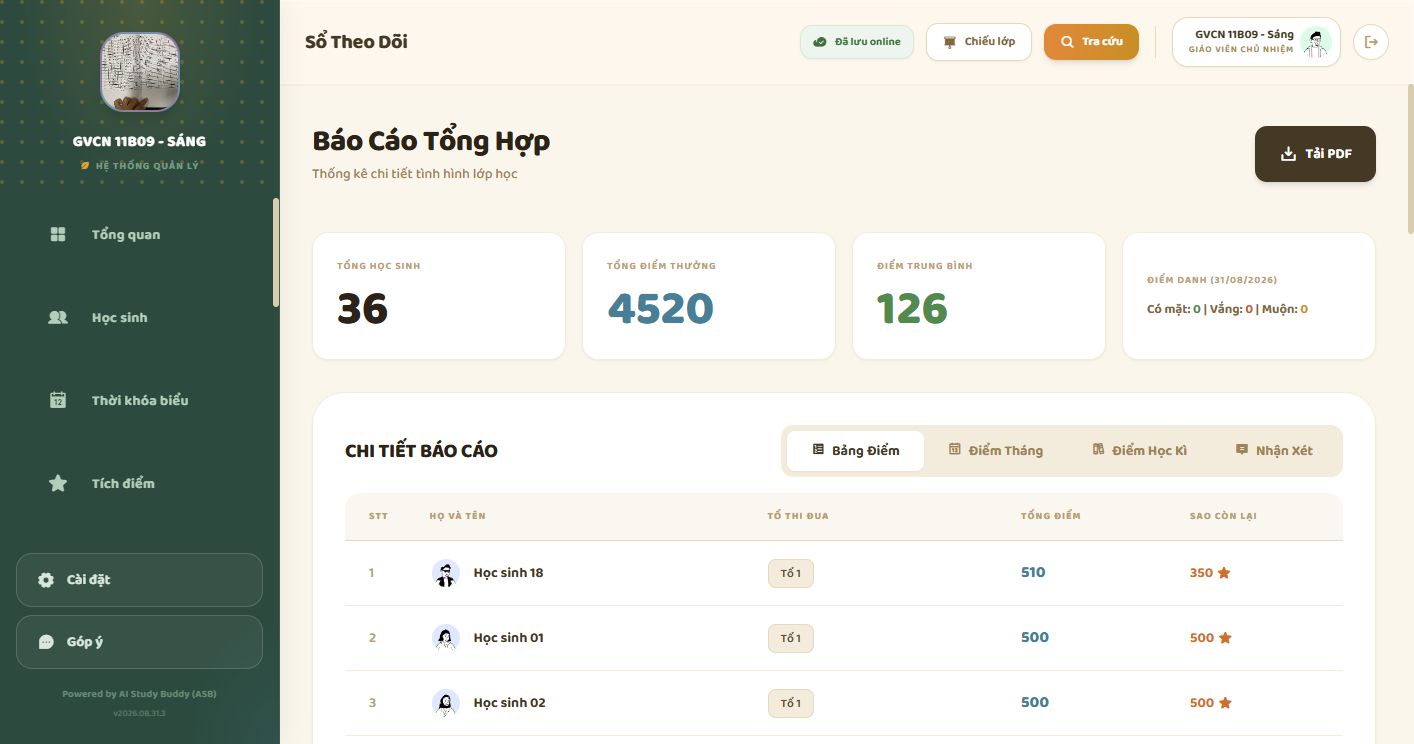This screenshot has width=1414, height=744.
Task: Click the magnifier icon in Tra cứu
Action: pos(1067,42)
